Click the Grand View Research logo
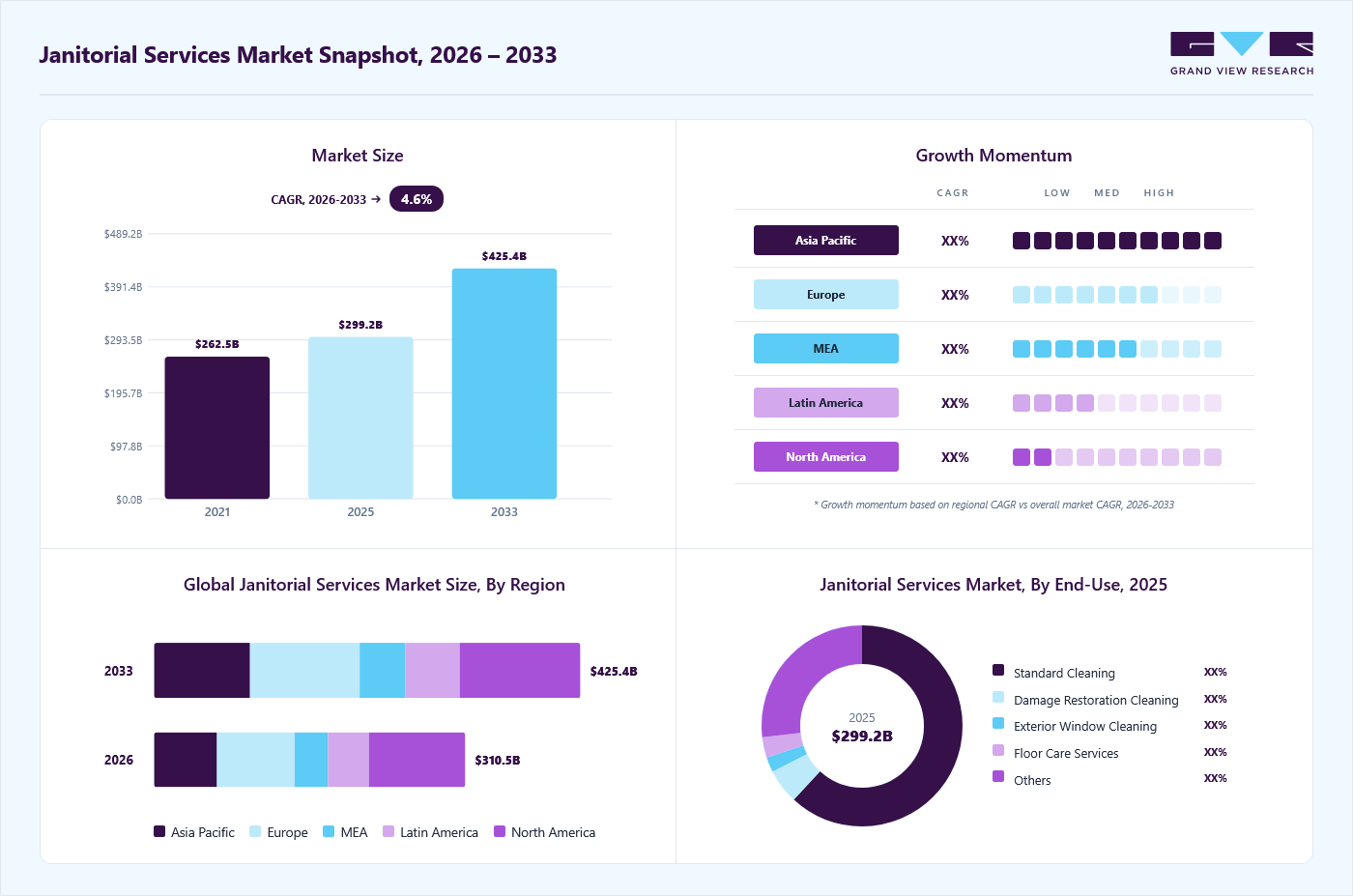Viewport: 1353px width, 896px height. pyautogui.click(x=1242, y=54)
